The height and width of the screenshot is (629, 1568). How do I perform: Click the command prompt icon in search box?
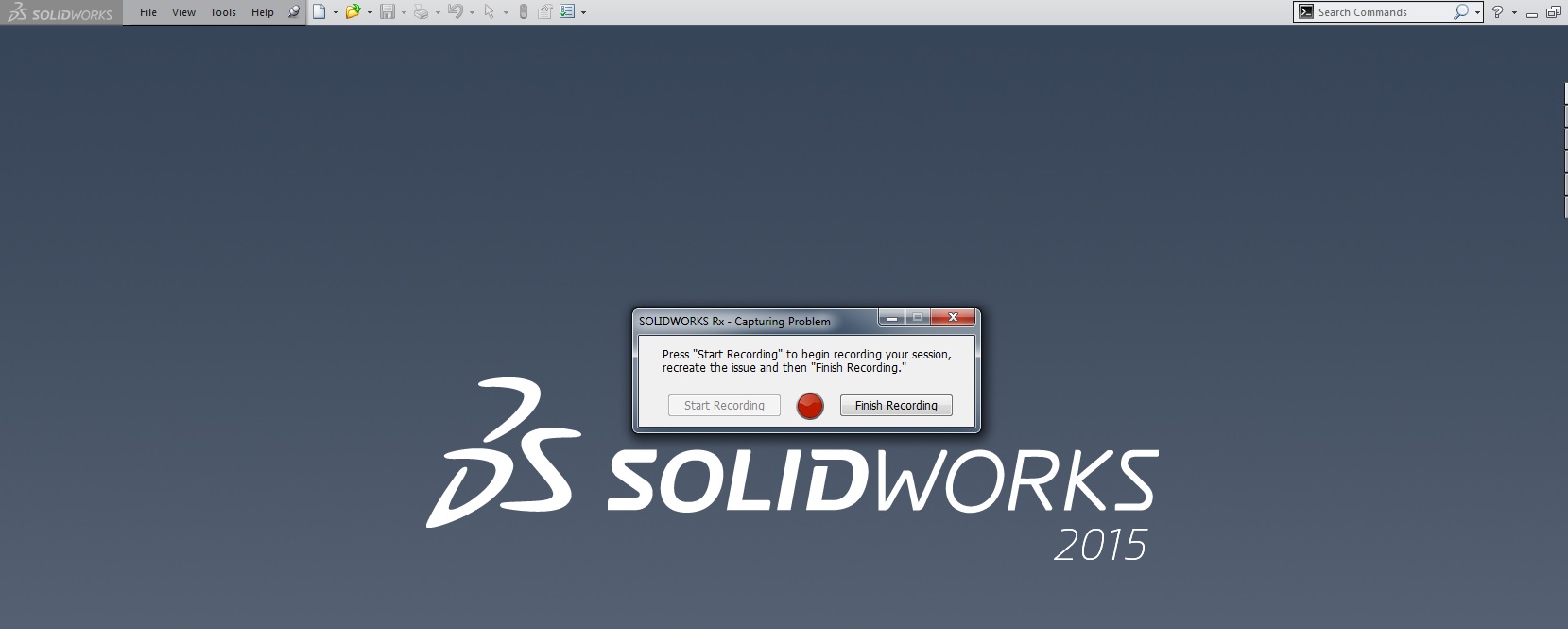(1306, 12)
